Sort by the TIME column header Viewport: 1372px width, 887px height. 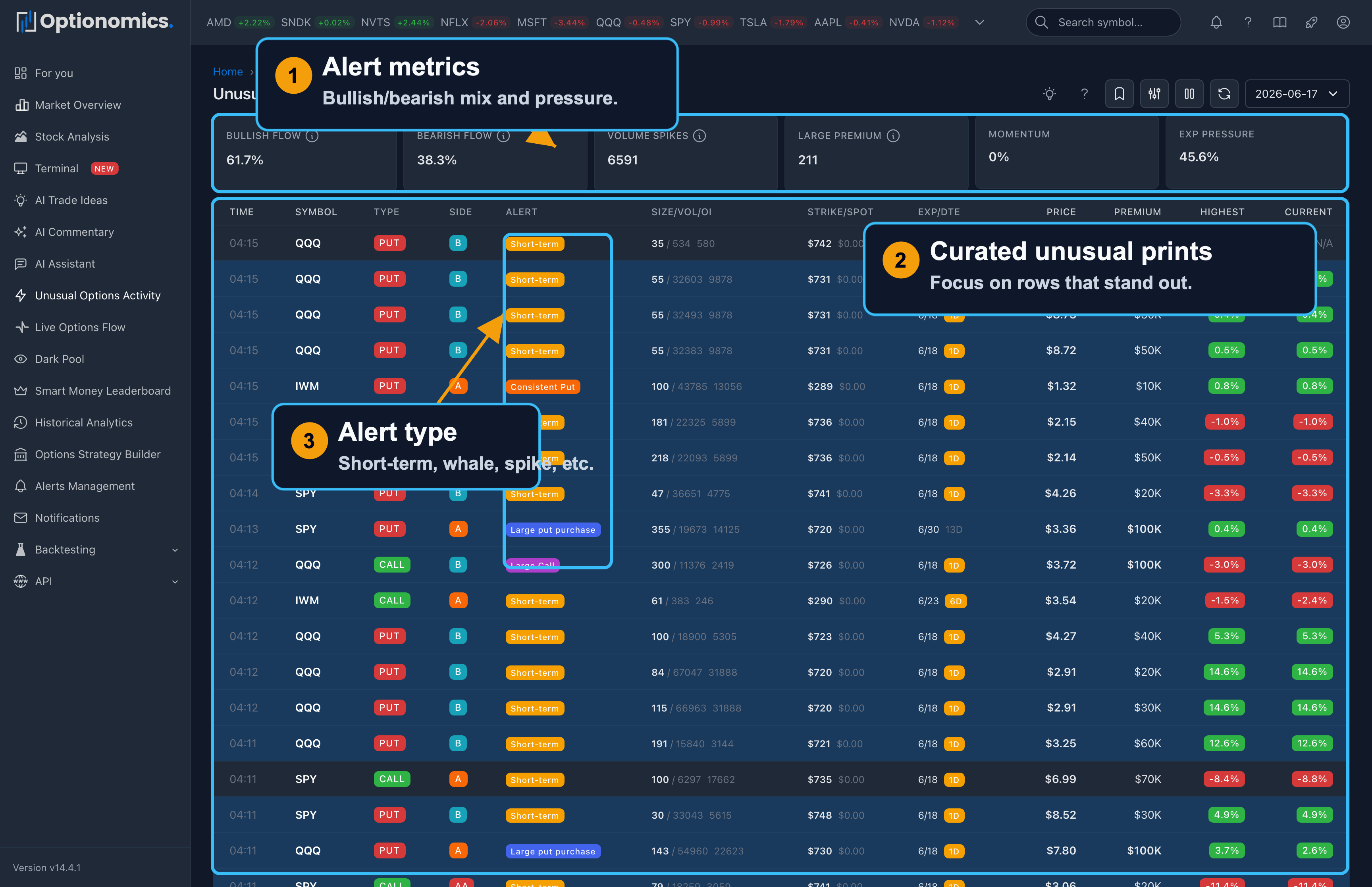click(241, 212)
